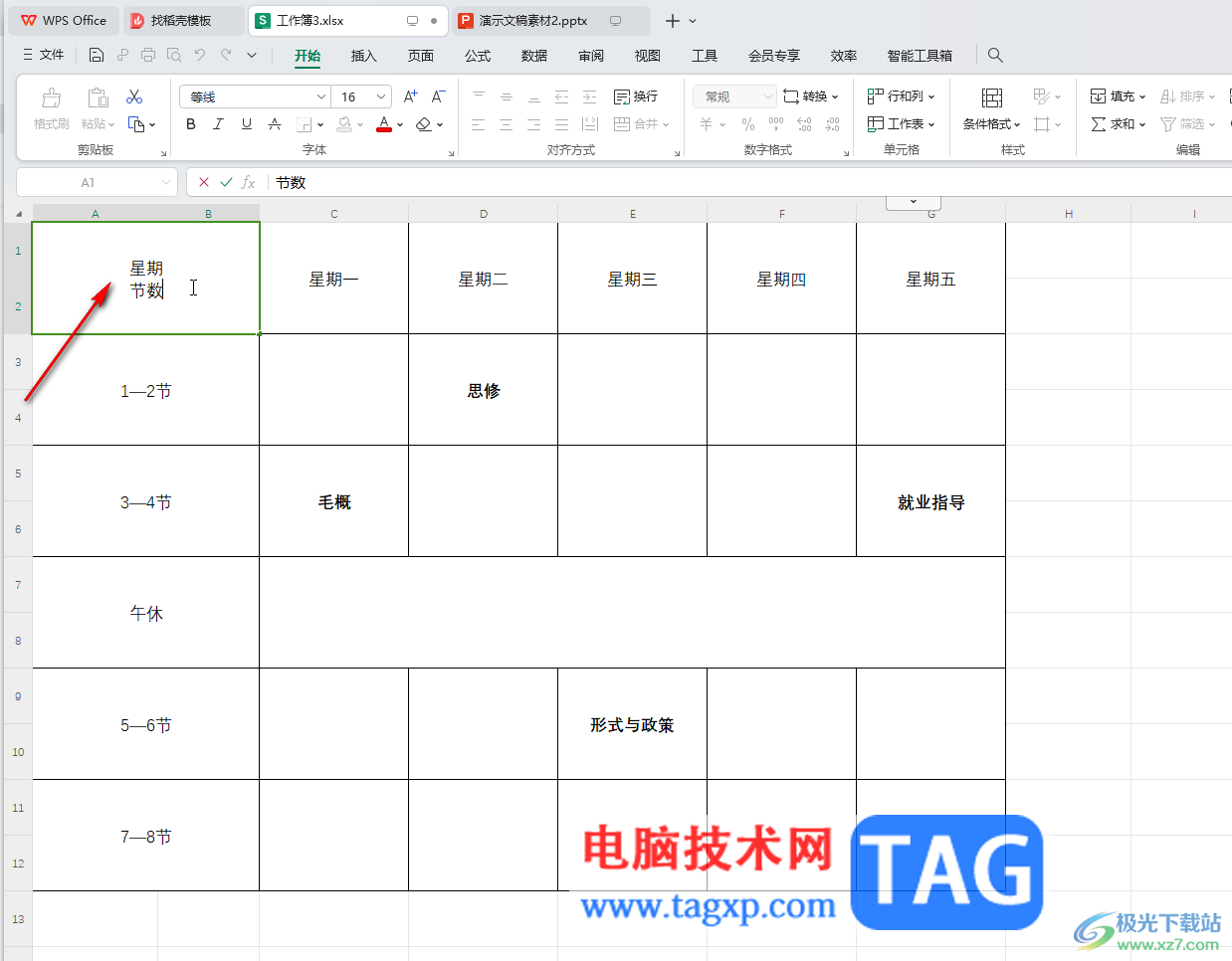This screenshot has height=961, width=1232.
Task: Expand the Conditional Formatting (条件格式) menu
Action: 992,124
